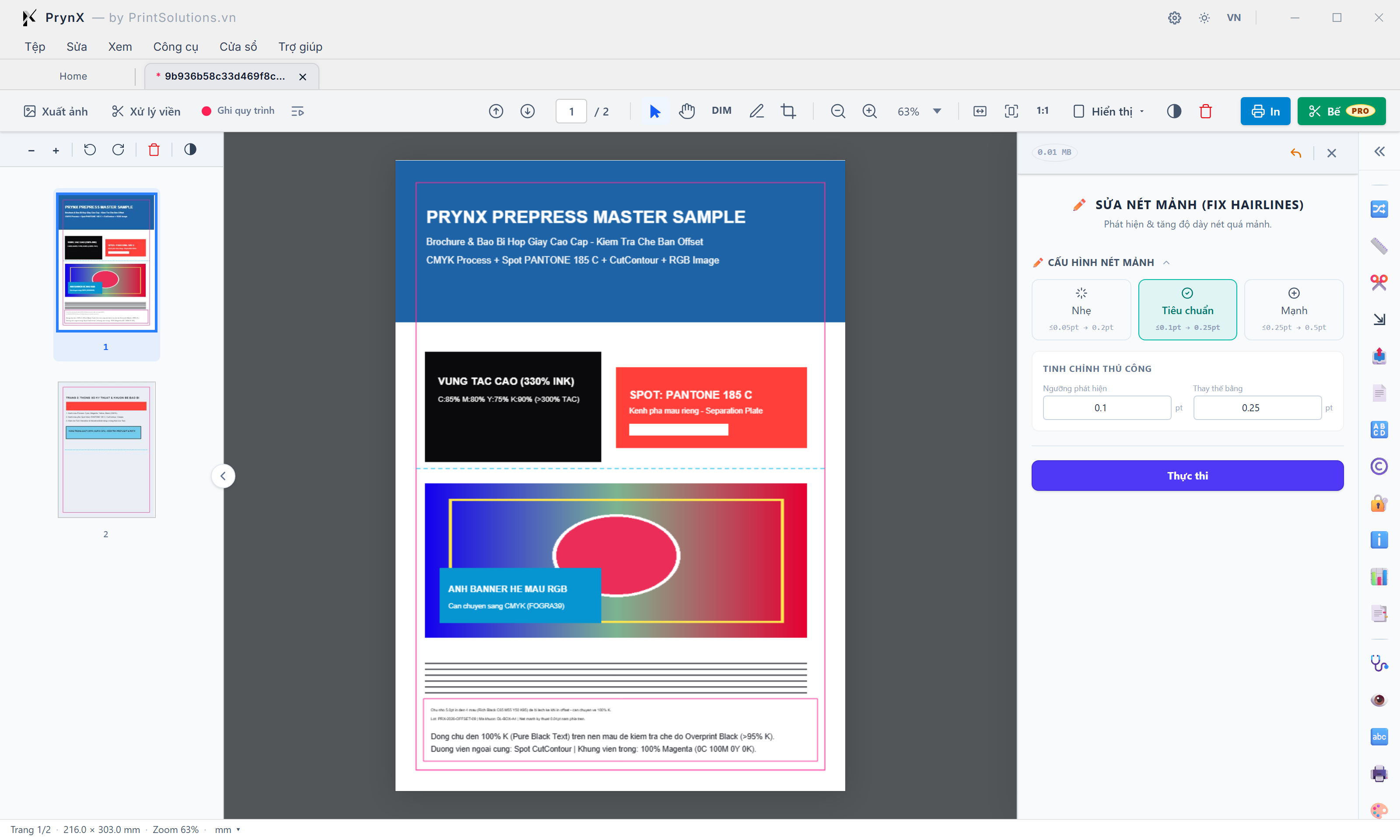
Task: Open page 2 thumbnail
Action: [x=106, y=449]
